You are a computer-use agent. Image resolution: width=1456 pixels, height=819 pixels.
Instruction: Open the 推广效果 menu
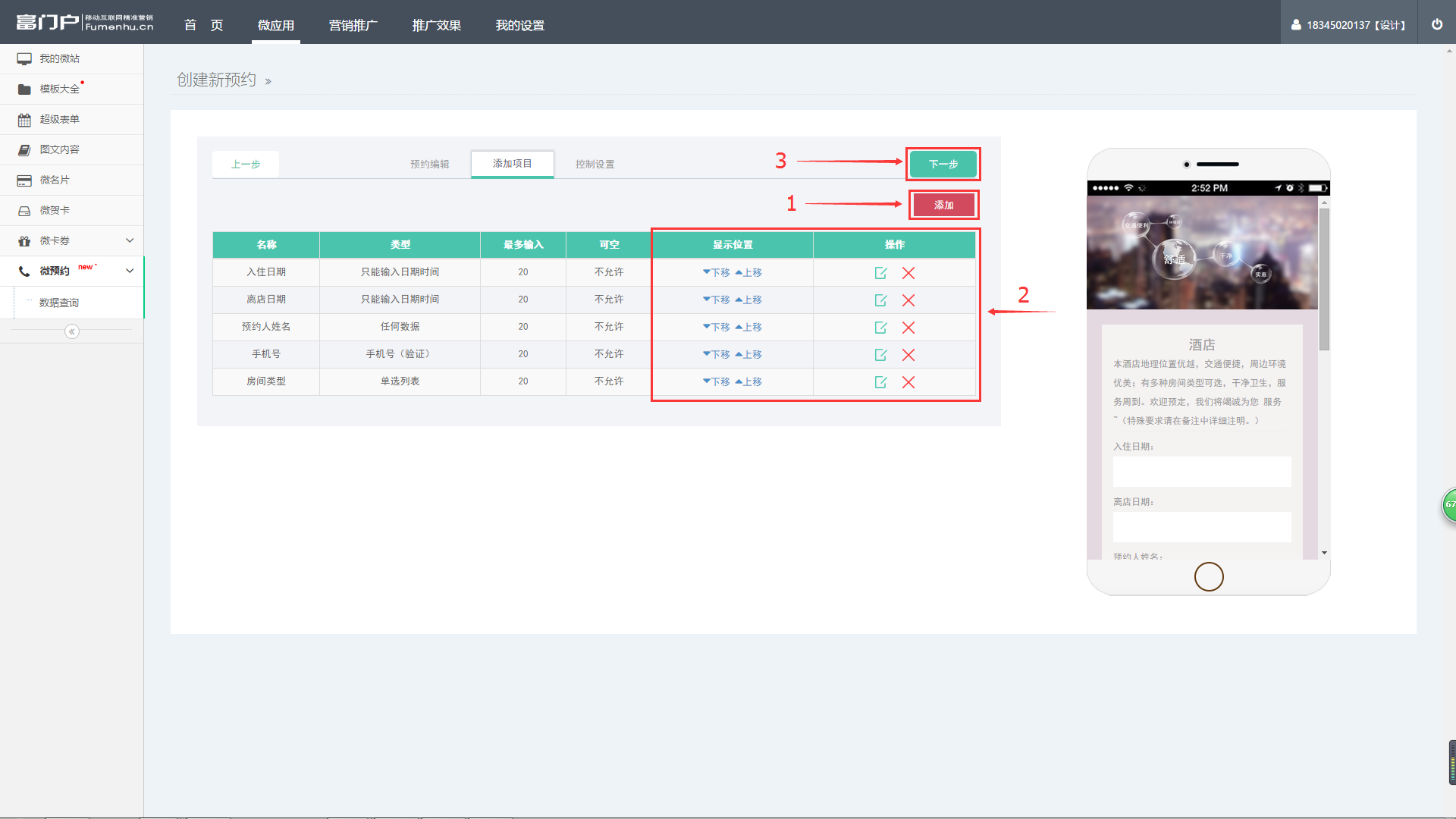click(437, 25)
